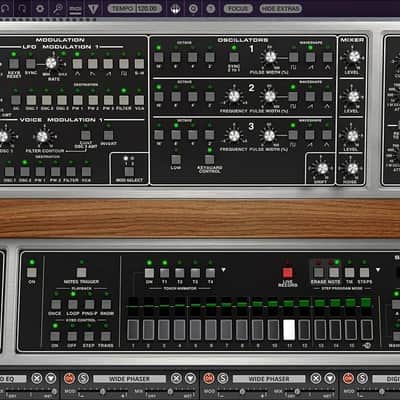Image resolution: width=400 pixels, height=400 pixels.
Task: Toggle the LFO KEYB RESET button
Action: [14, 63]
